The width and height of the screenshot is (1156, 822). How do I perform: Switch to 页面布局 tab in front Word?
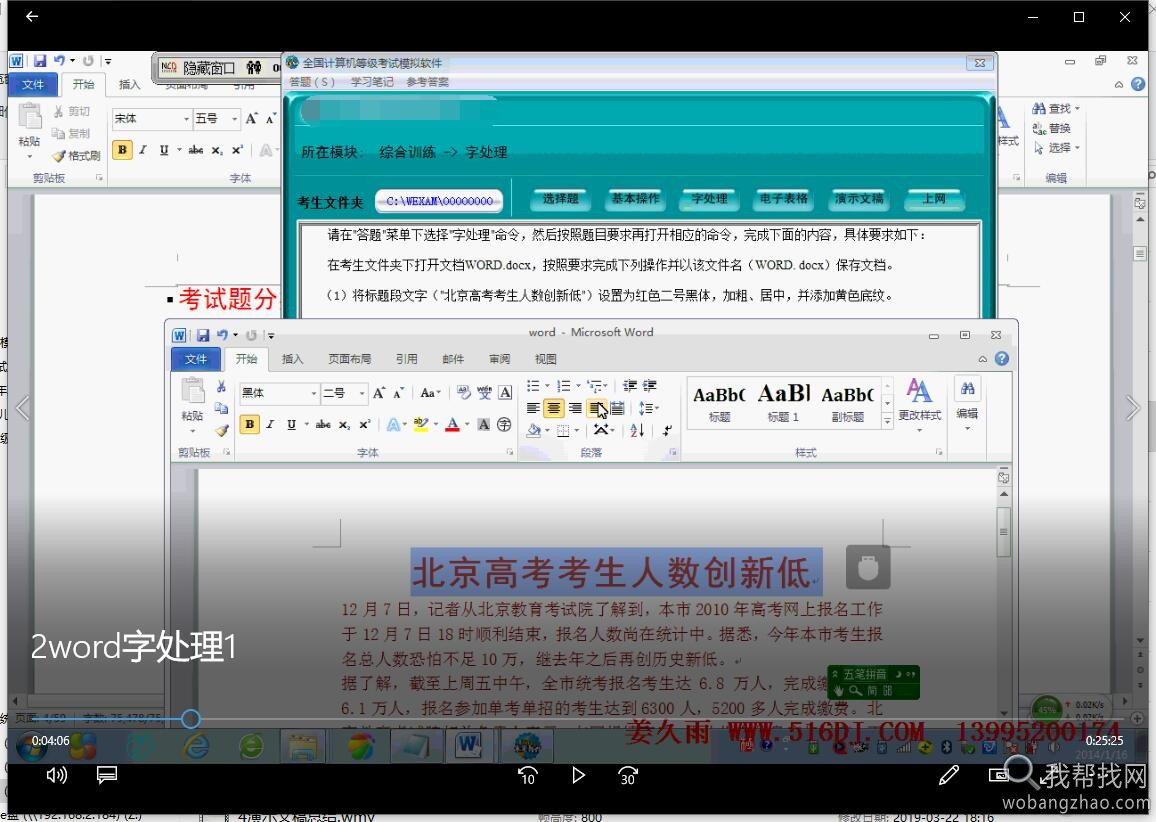(349, 359)
